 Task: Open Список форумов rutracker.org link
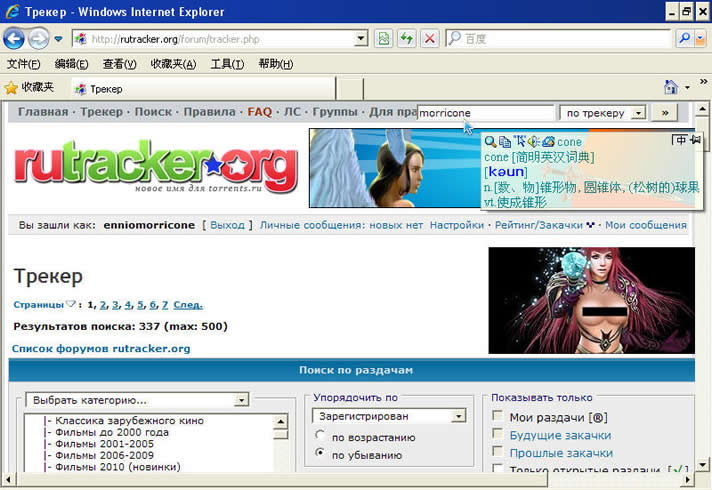pyautogui.click(x=101, y=348)
